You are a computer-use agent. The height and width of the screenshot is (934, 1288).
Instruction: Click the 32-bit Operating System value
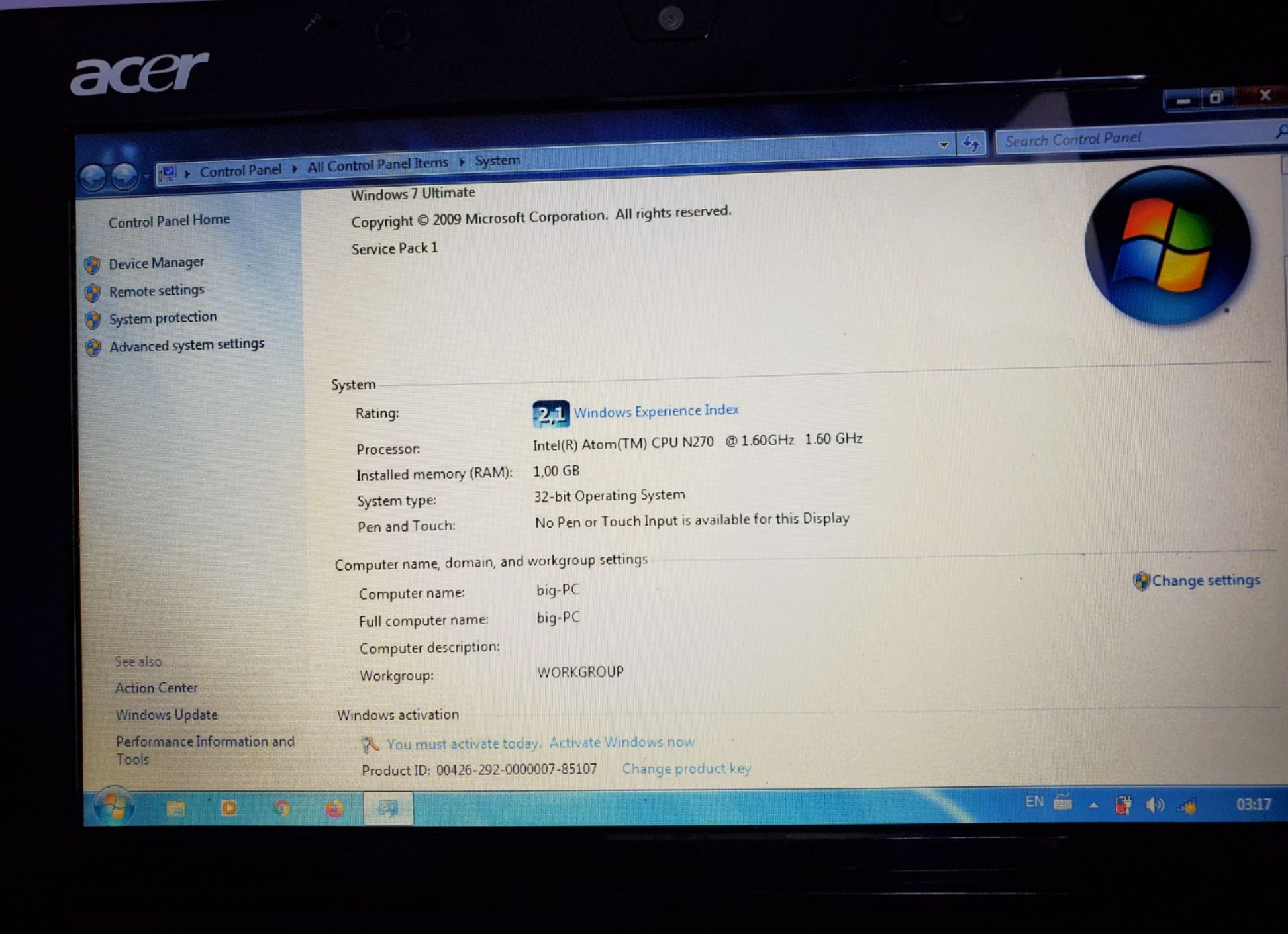pyautogui.click(x=610, y=496)
